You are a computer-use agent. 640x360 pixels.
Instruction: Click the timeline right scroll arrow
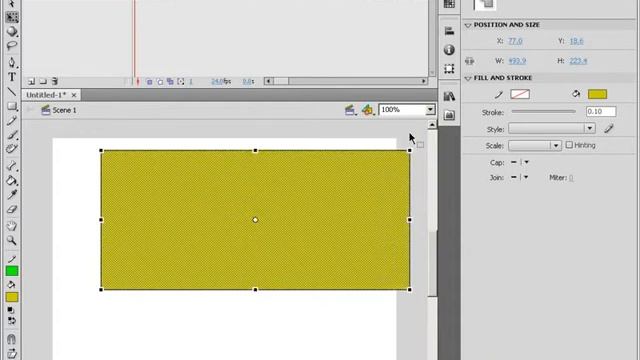[424, 81]
